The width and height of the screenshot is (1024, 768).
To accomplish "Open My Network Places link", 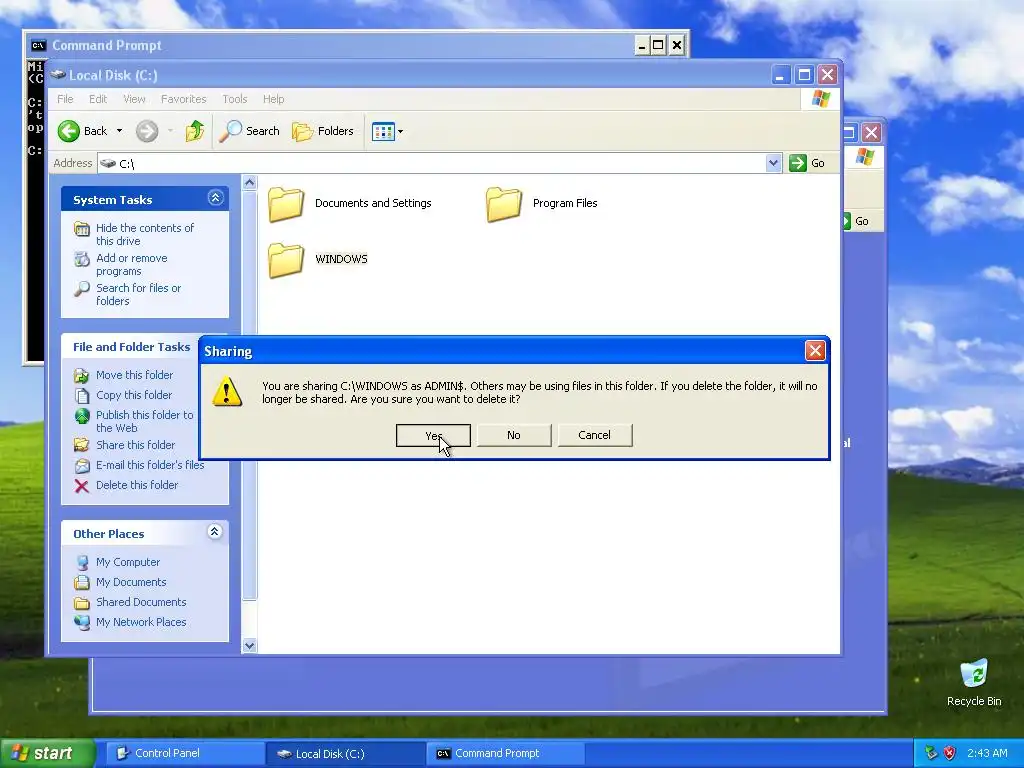I will (140, 622).
